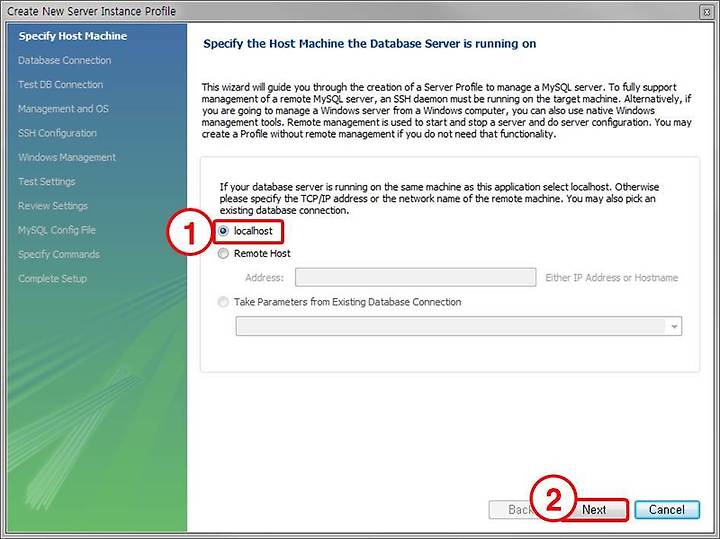Go Back to the previous step

point(519,510)
